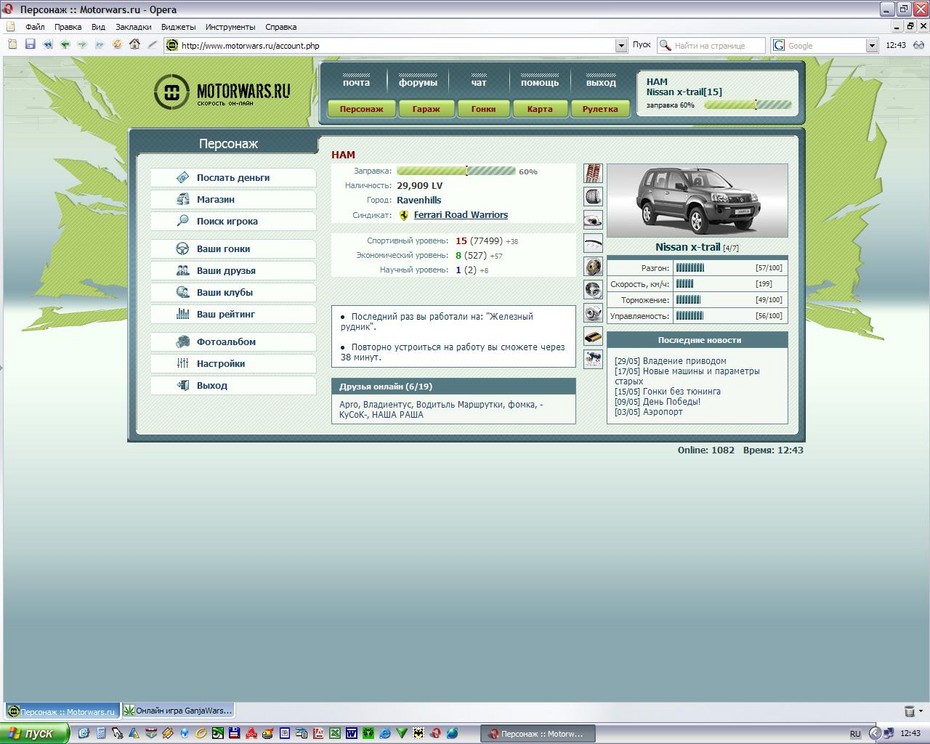Click the Nissan x-trail car photo
This screenshot has height=744, width=930.
coord(697,201)
